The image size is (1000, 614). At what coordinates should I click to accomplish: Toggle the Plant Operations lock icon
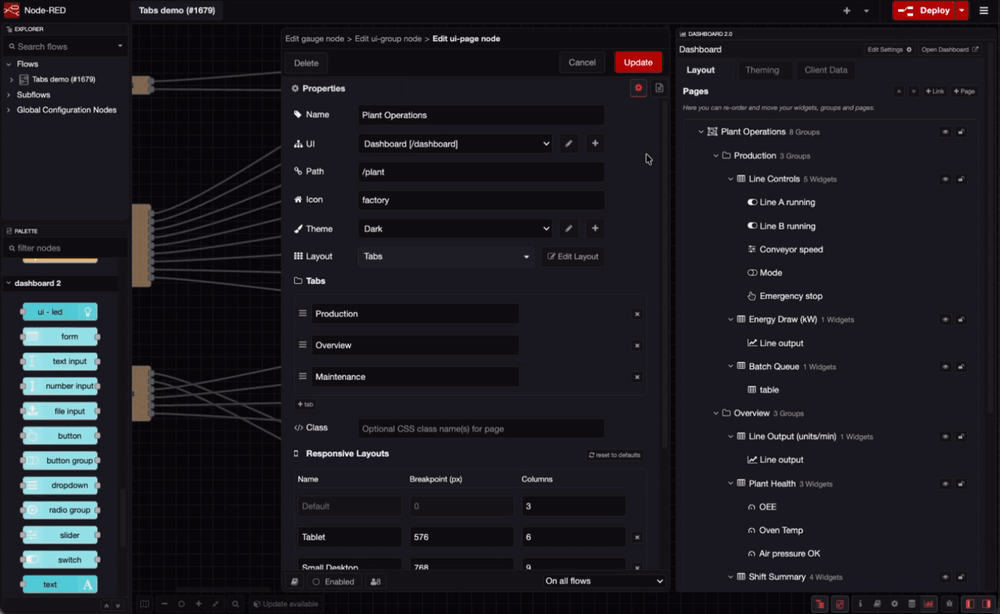pyautogui.click(x=961, y=132)
